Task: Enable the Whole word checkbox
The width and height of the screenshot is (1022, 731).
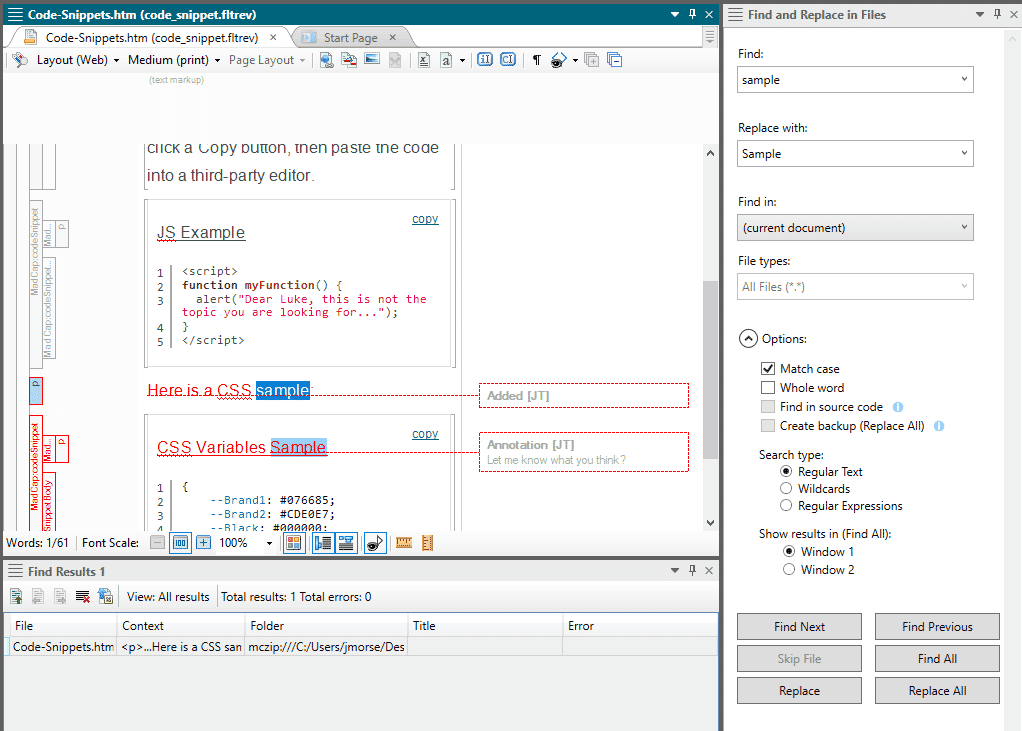Action: point(768,388)
